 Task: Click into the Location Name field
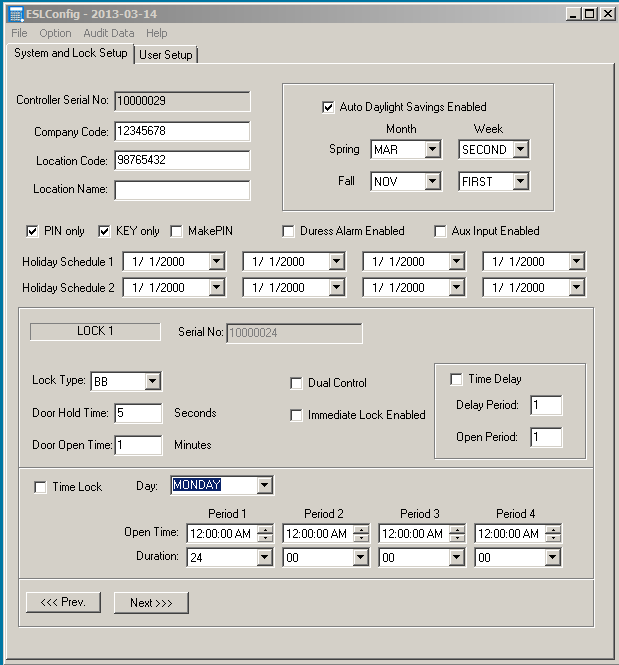click(182, 190)
